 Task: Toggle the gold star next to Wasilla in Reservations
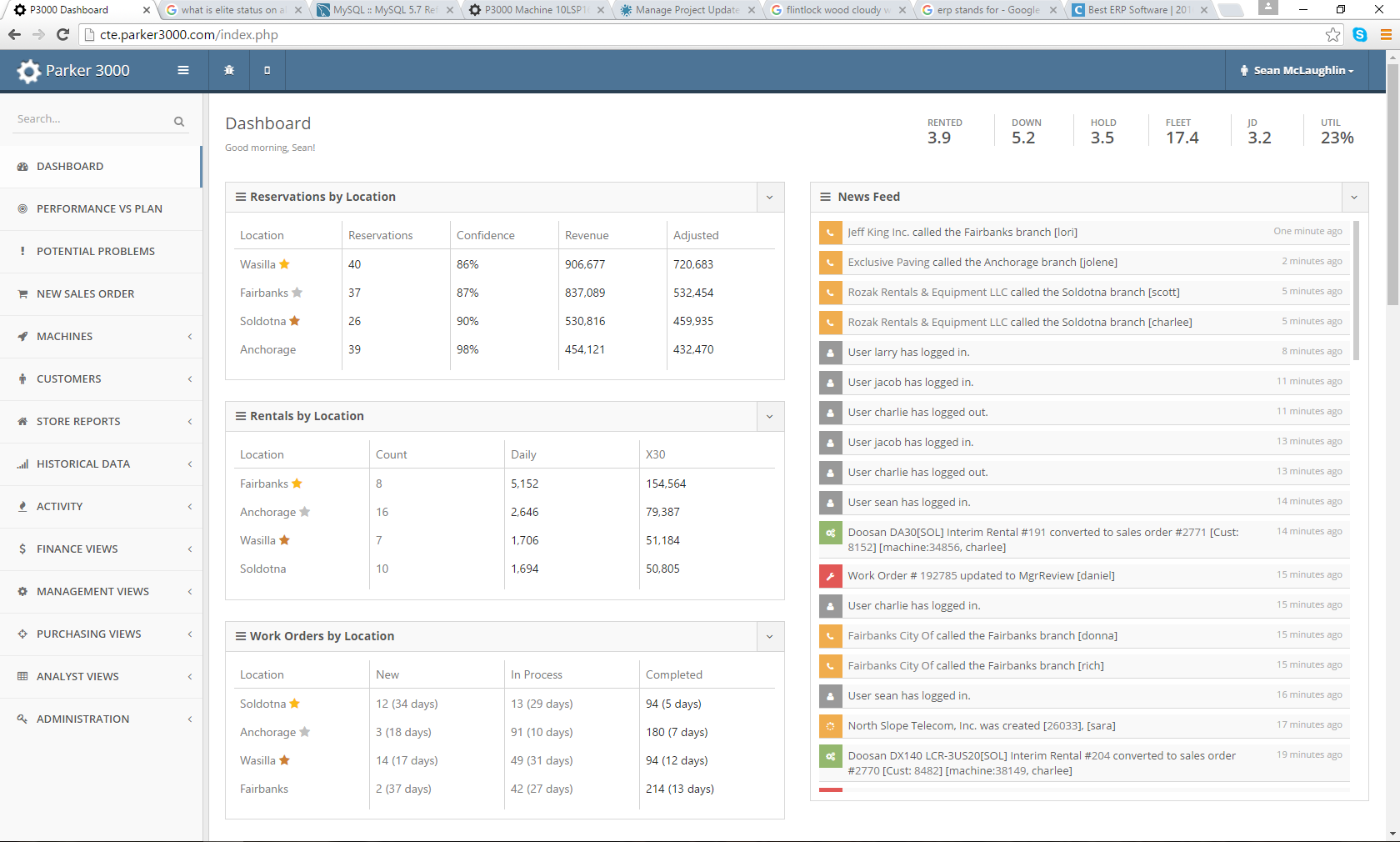click(284, 264)
